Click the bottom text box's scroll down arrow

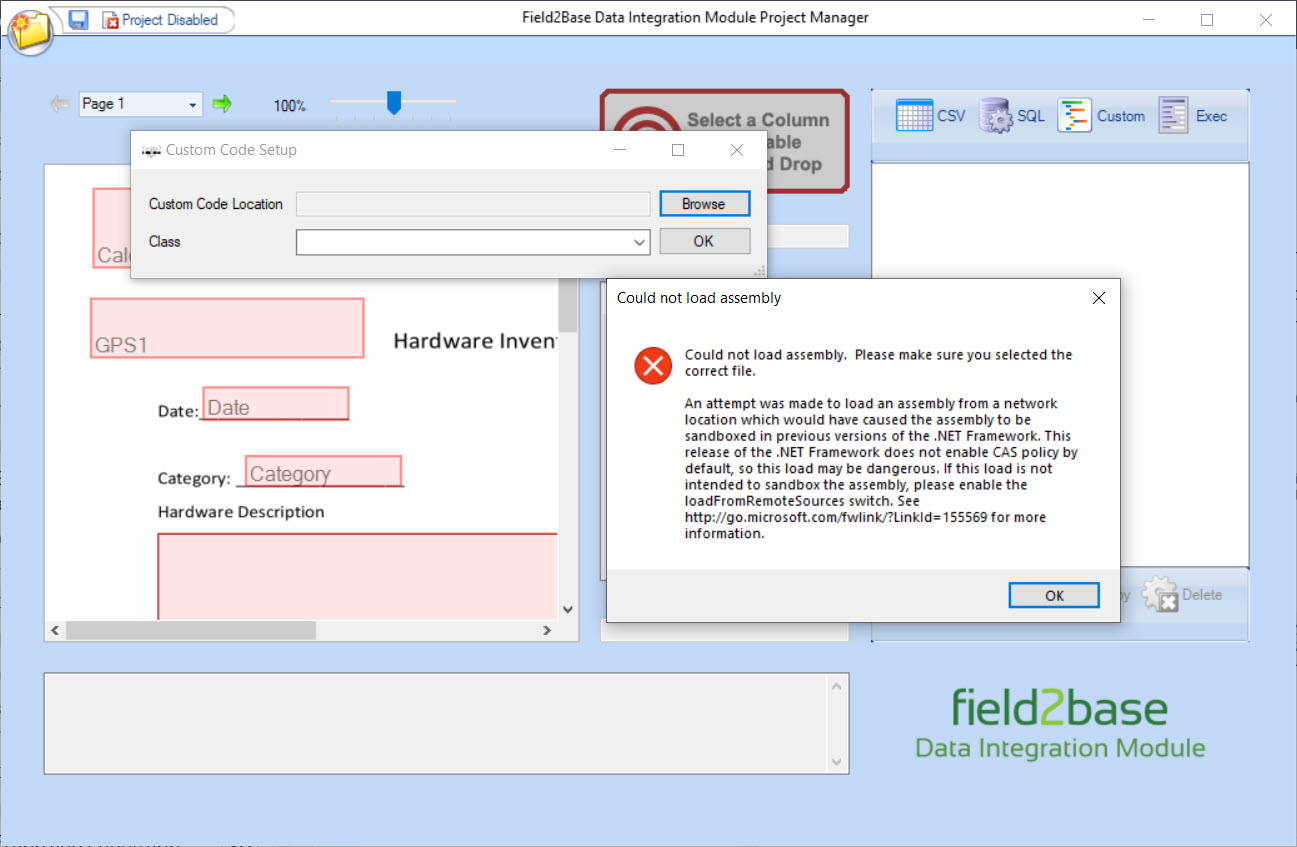click(838, 762)
